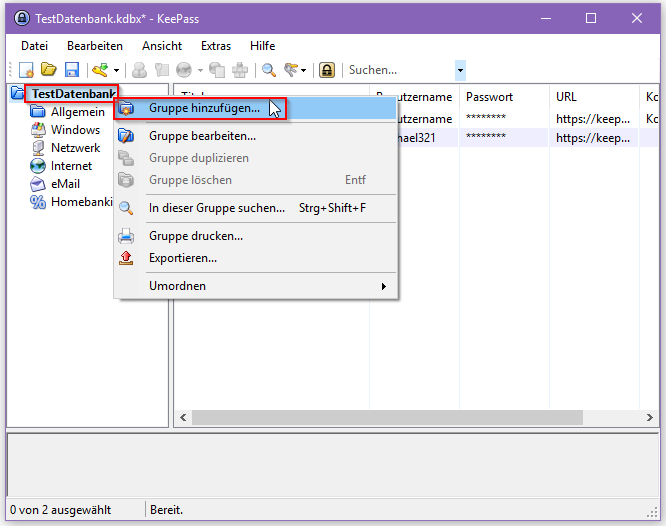Click the TestDatenbank open folder icon
This screenshot has width=666, height=526.
coord(17,93)
